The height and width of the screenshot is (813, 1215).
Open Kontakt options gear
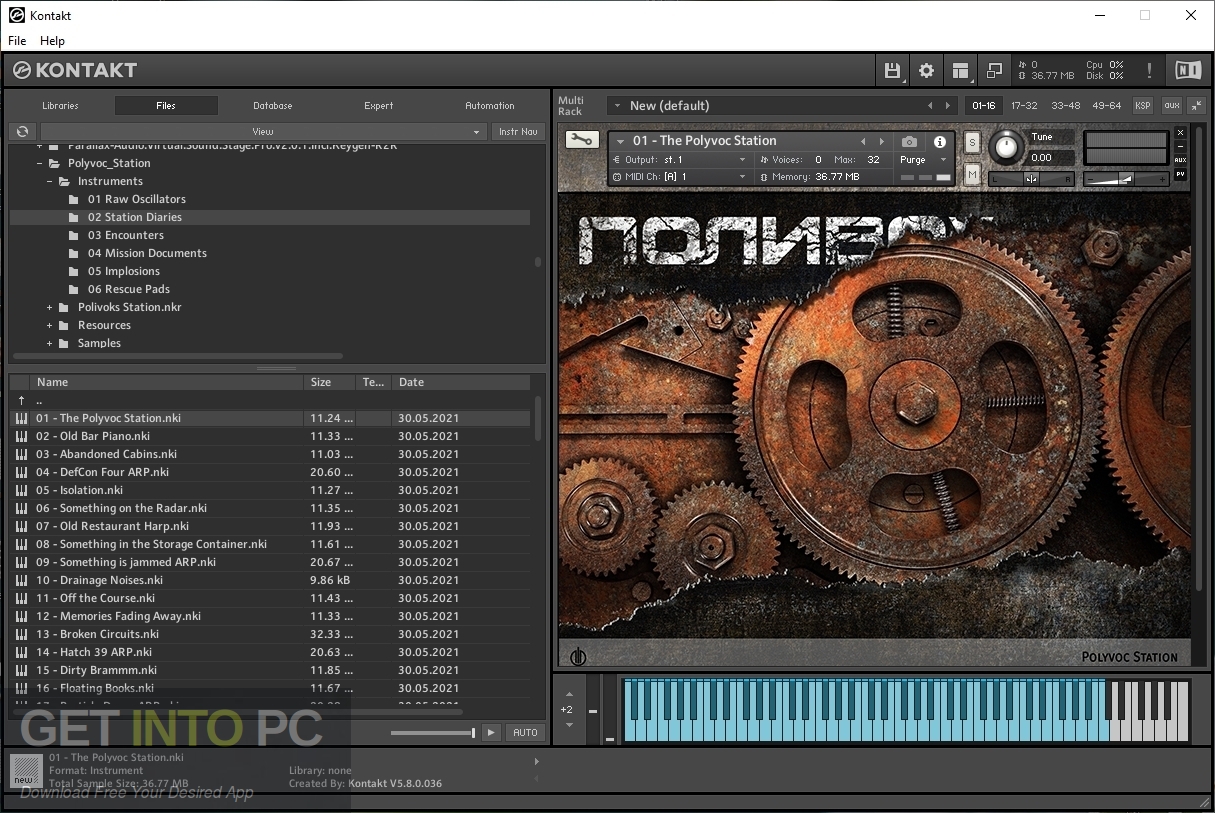[x=926, y=71]
